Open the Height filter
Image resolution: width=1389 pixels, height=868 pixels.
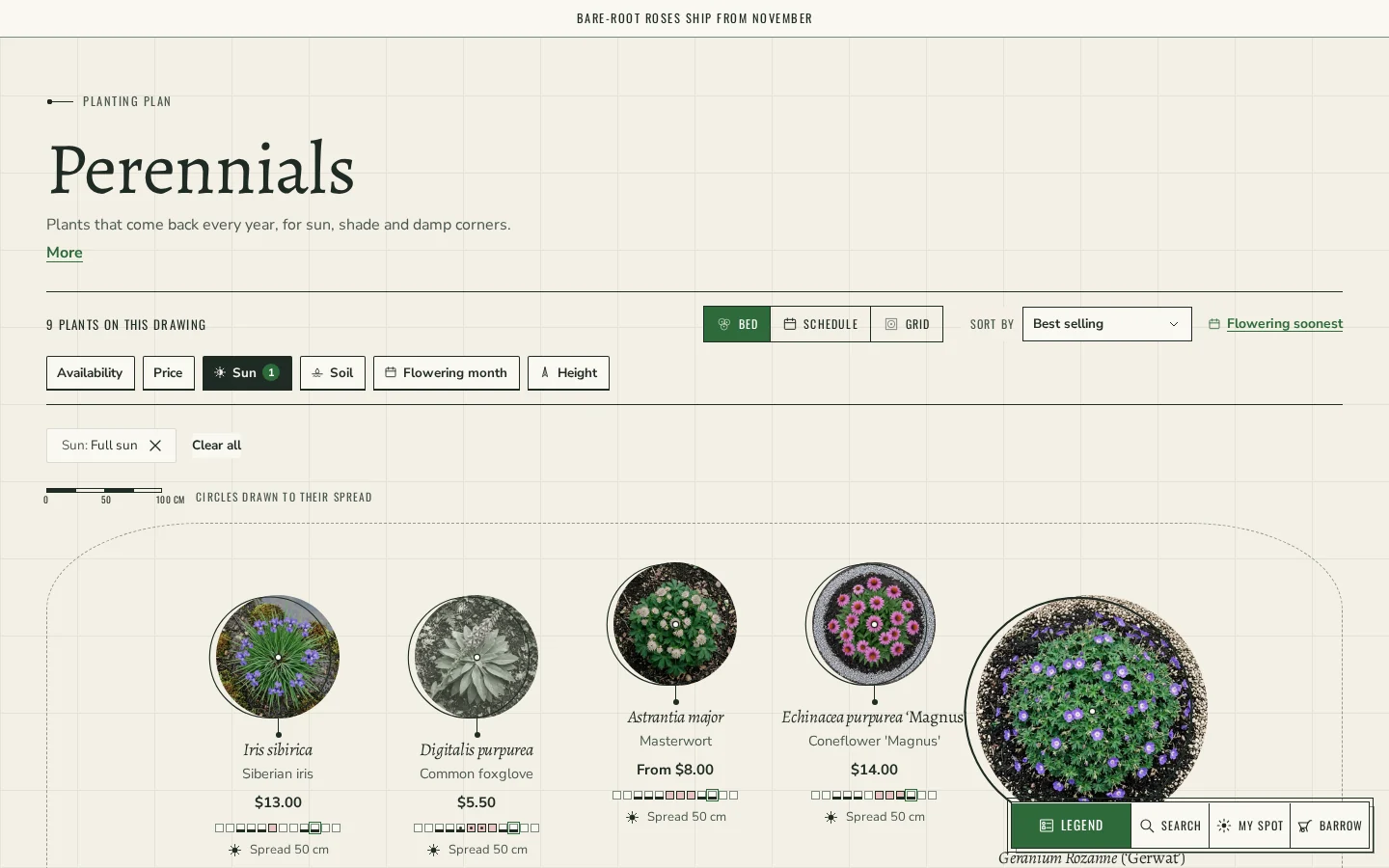click(568, 373)
